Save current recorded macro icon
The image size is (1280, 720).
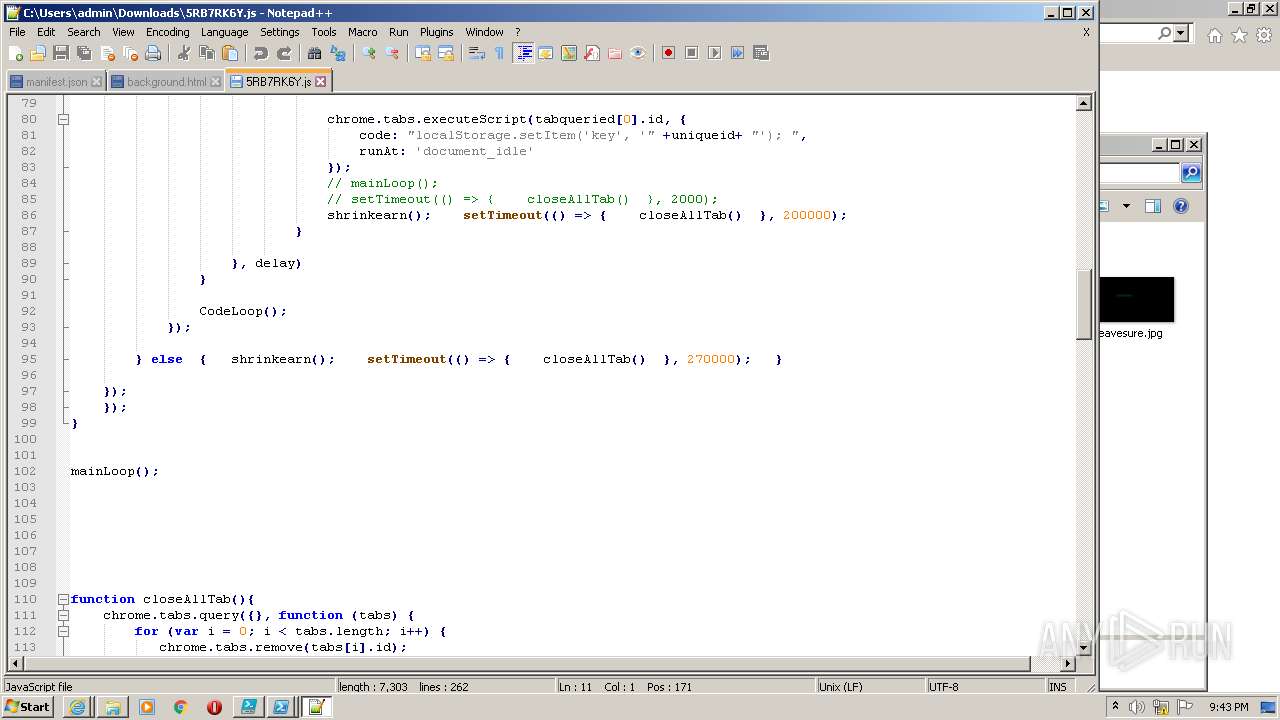click(x=760, y=53)
